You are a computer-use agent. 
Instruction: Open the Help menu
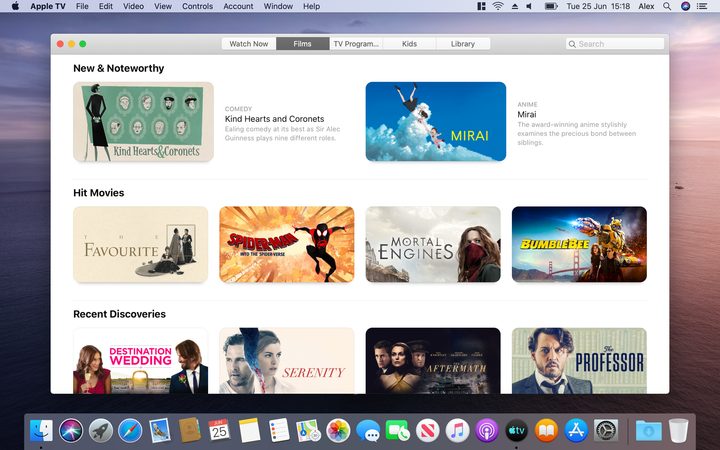311,6
